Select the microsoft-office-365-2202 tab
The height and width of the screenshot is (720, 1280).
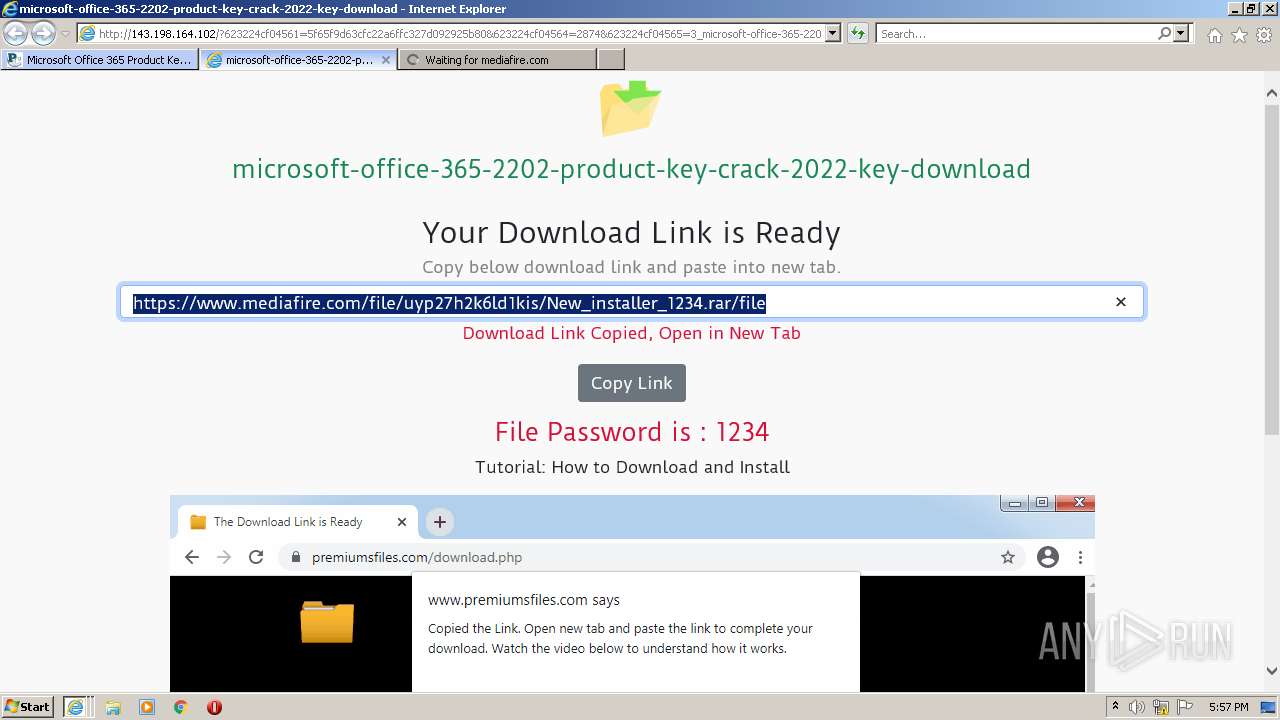298,60
